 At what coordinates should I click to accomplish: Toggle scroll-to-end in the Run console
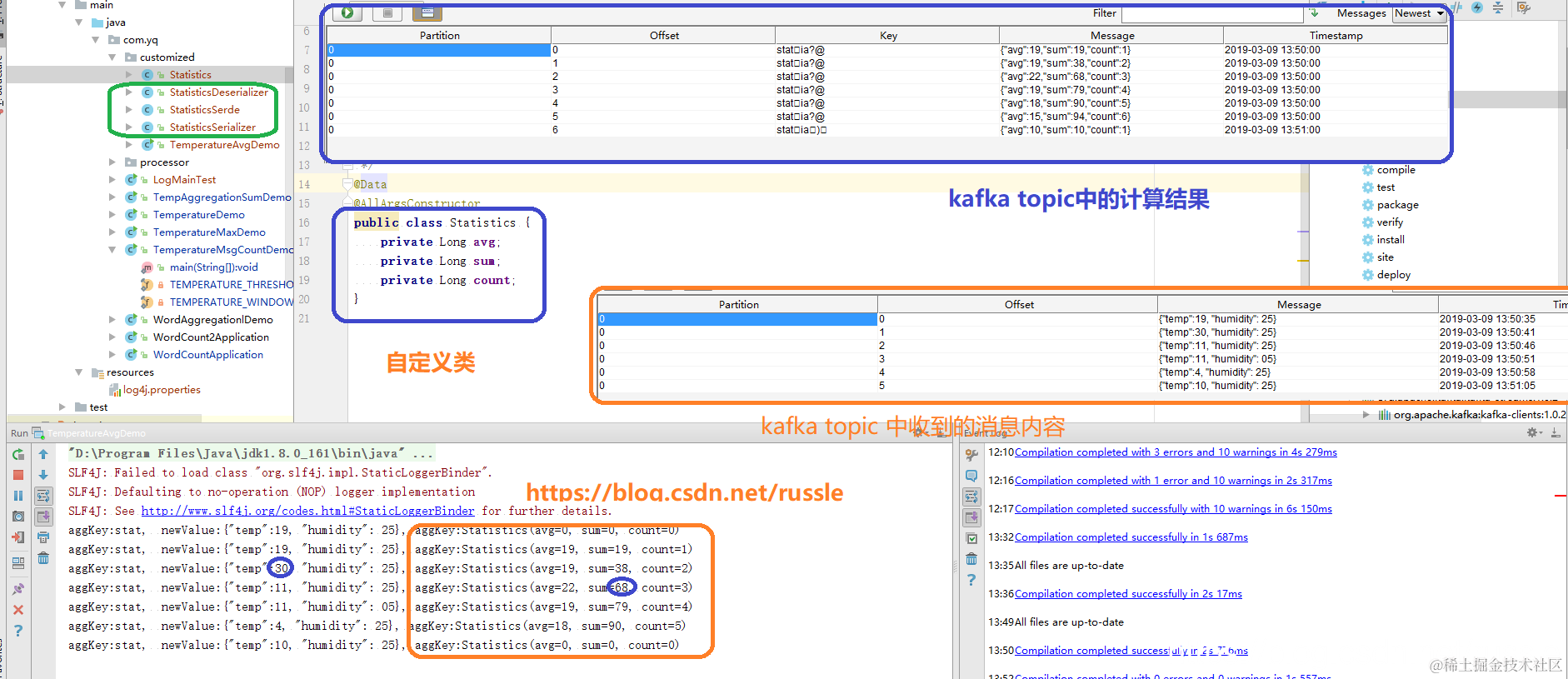pos(43,517)
